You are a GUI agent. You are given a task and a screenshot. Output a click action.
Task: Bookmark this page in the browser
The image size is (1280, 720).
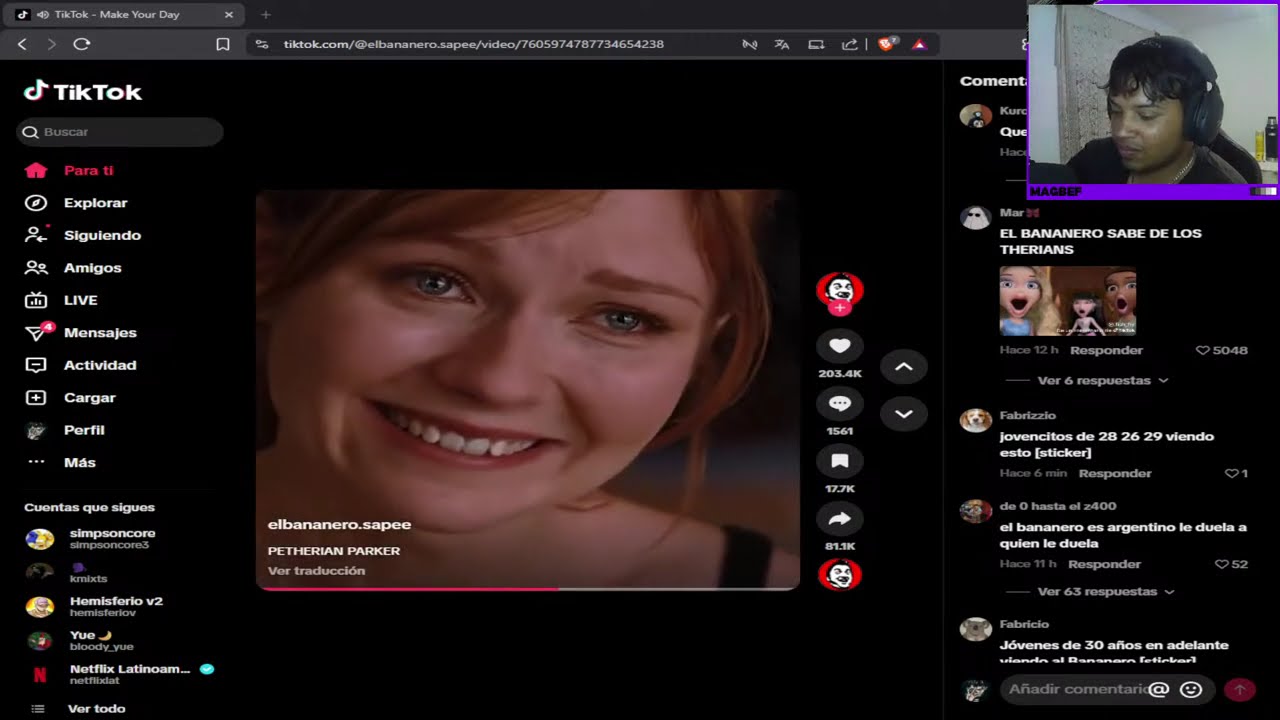[223, 44]
